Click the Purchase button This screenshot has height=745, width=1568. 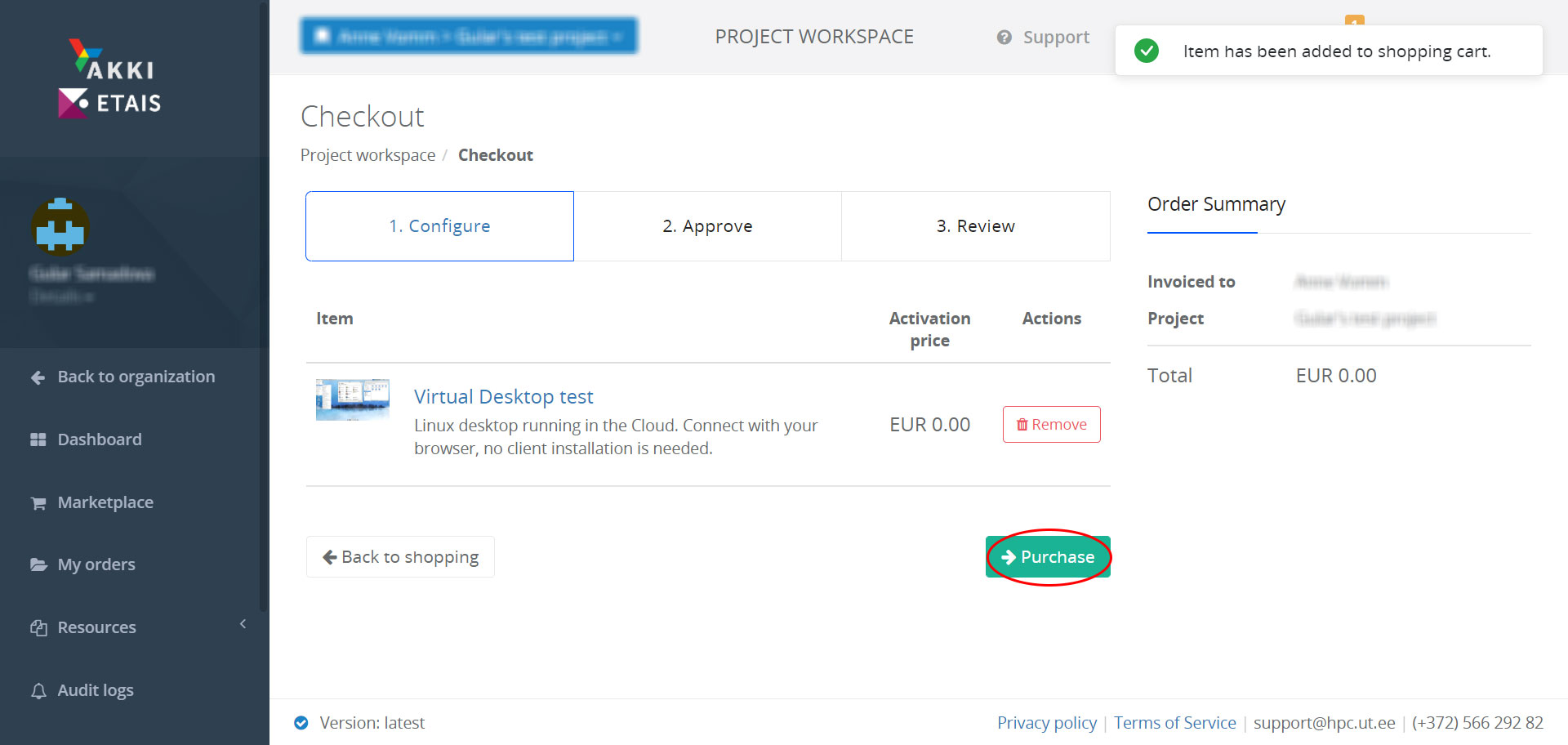(x=1048, y=557)
